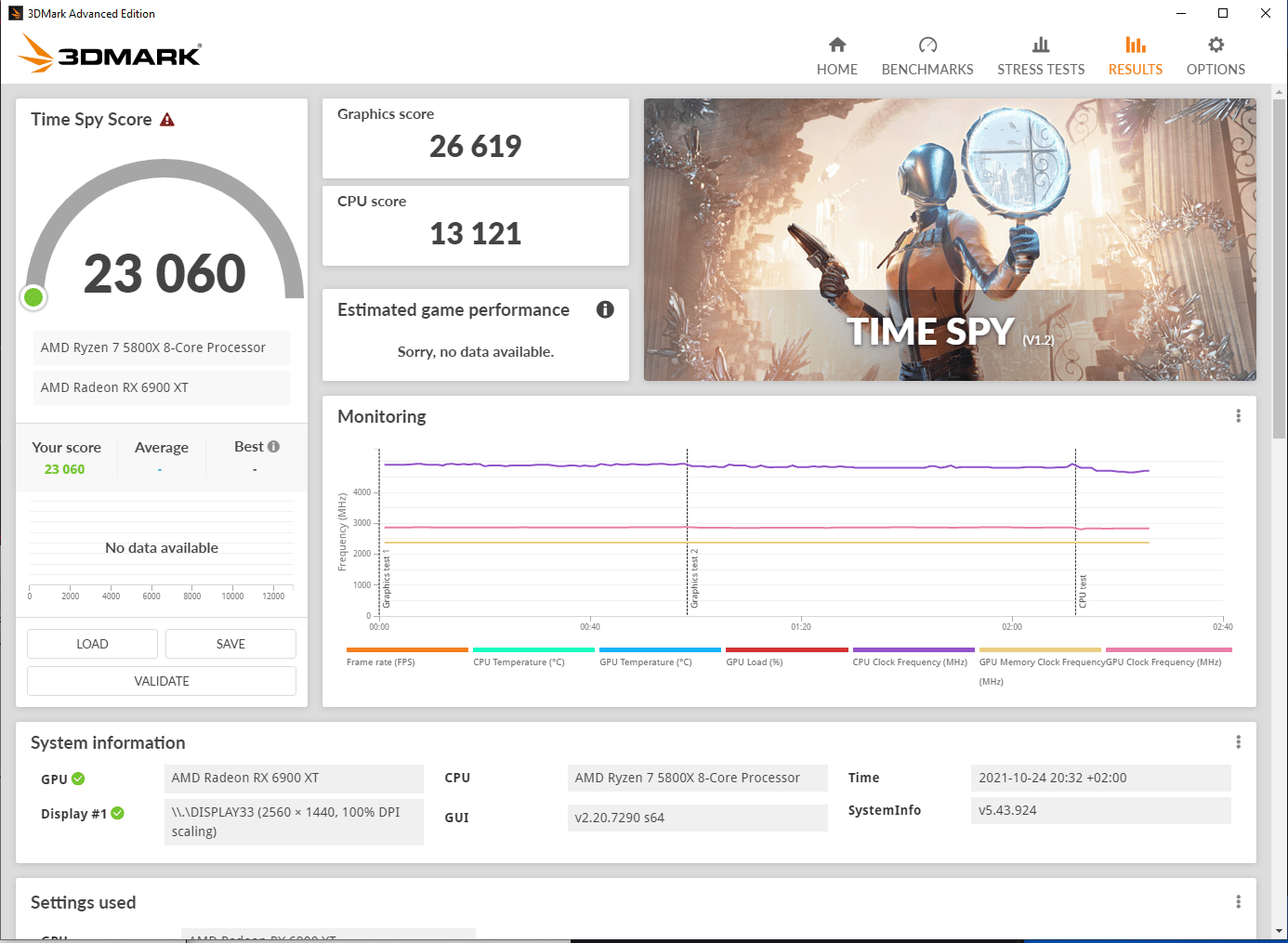Click the 3DMark logo
This screenshot has width=1288, height=943.
[x=110, y=53]
